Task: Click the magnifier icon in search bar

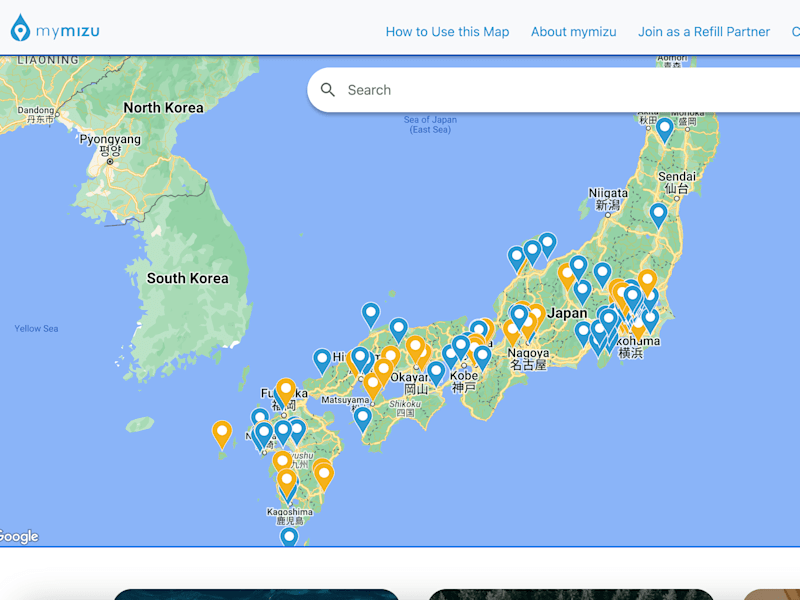Action: pos(328,90)
